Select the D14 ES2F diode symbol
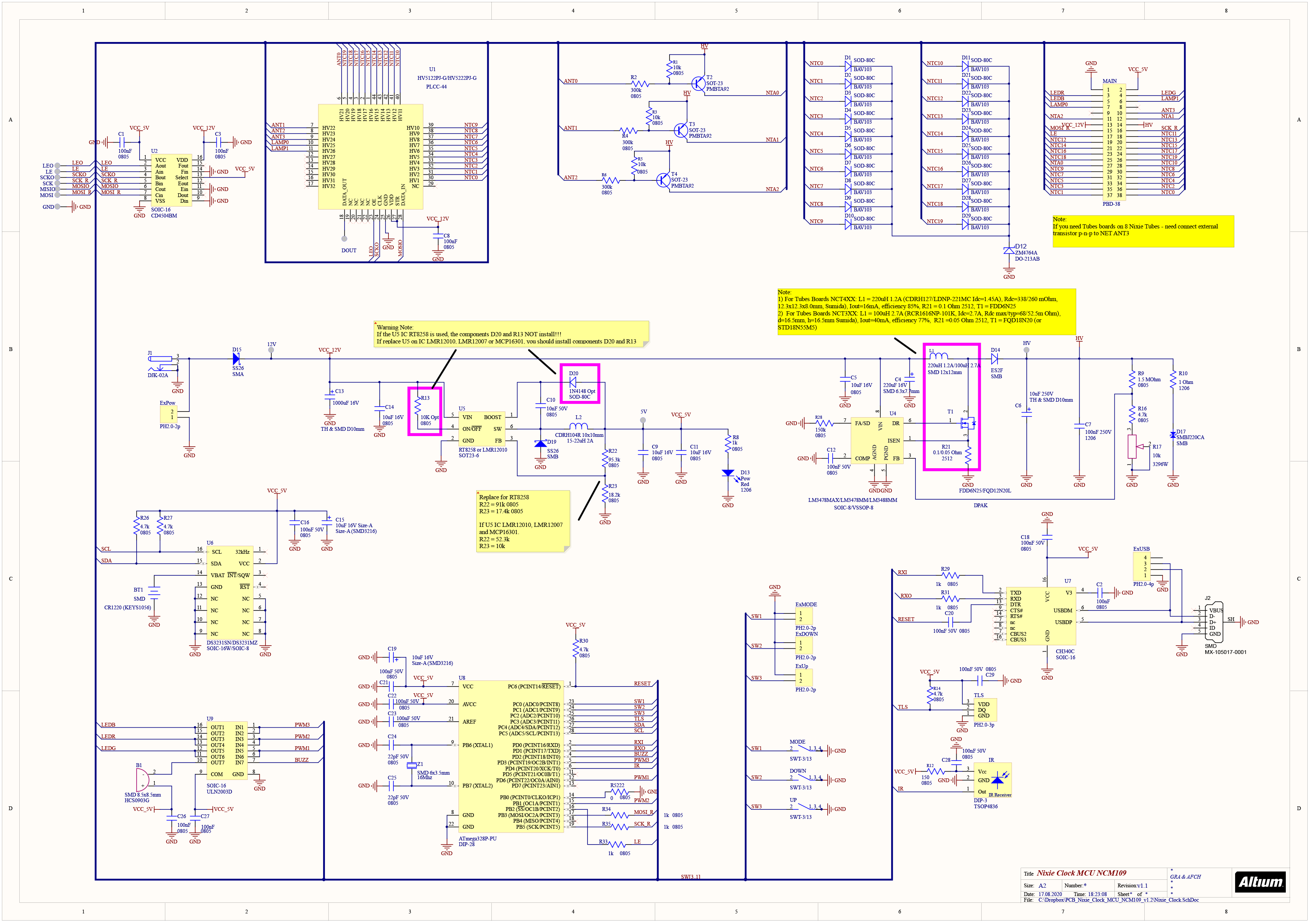 pos(995,359)
